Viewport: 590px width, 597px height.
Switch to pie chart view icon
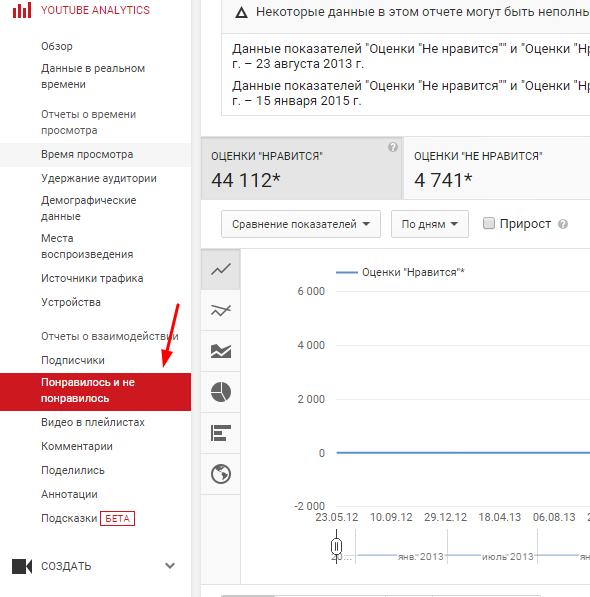tap(221, 392)
